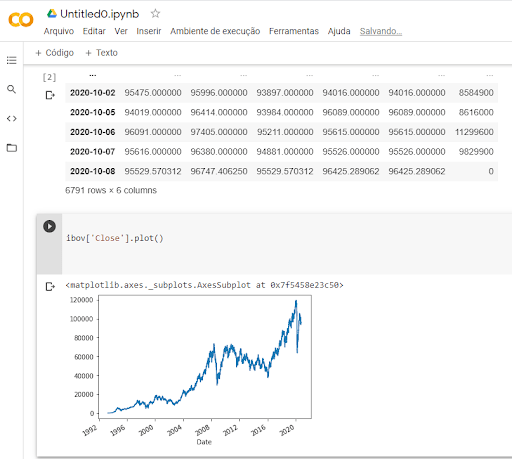Image resolution: width=512 pixels, height=459 pixels.
Task: Open the Files folder sidebar icon
Action: (x=12, y=148)
